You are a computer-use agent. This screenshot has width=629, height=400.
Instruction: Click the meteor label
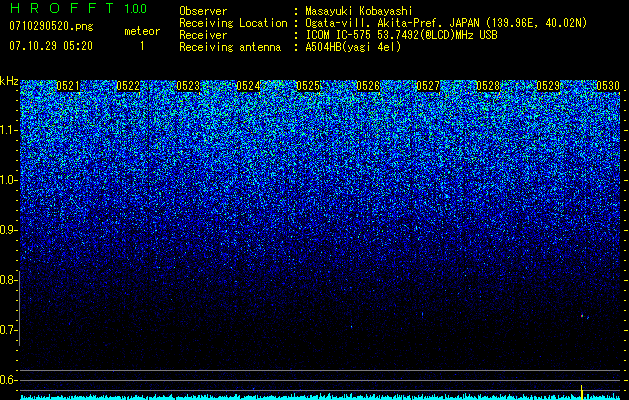point(142,31)
